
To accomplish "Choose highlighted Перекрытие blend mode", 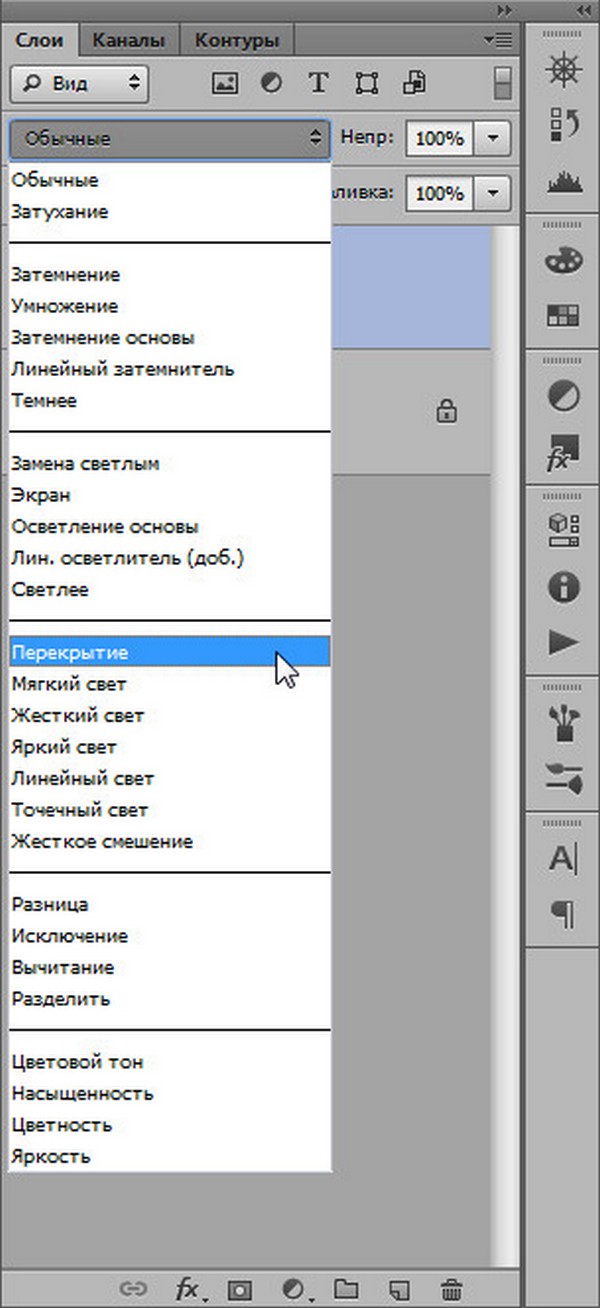I will point(169,652).
